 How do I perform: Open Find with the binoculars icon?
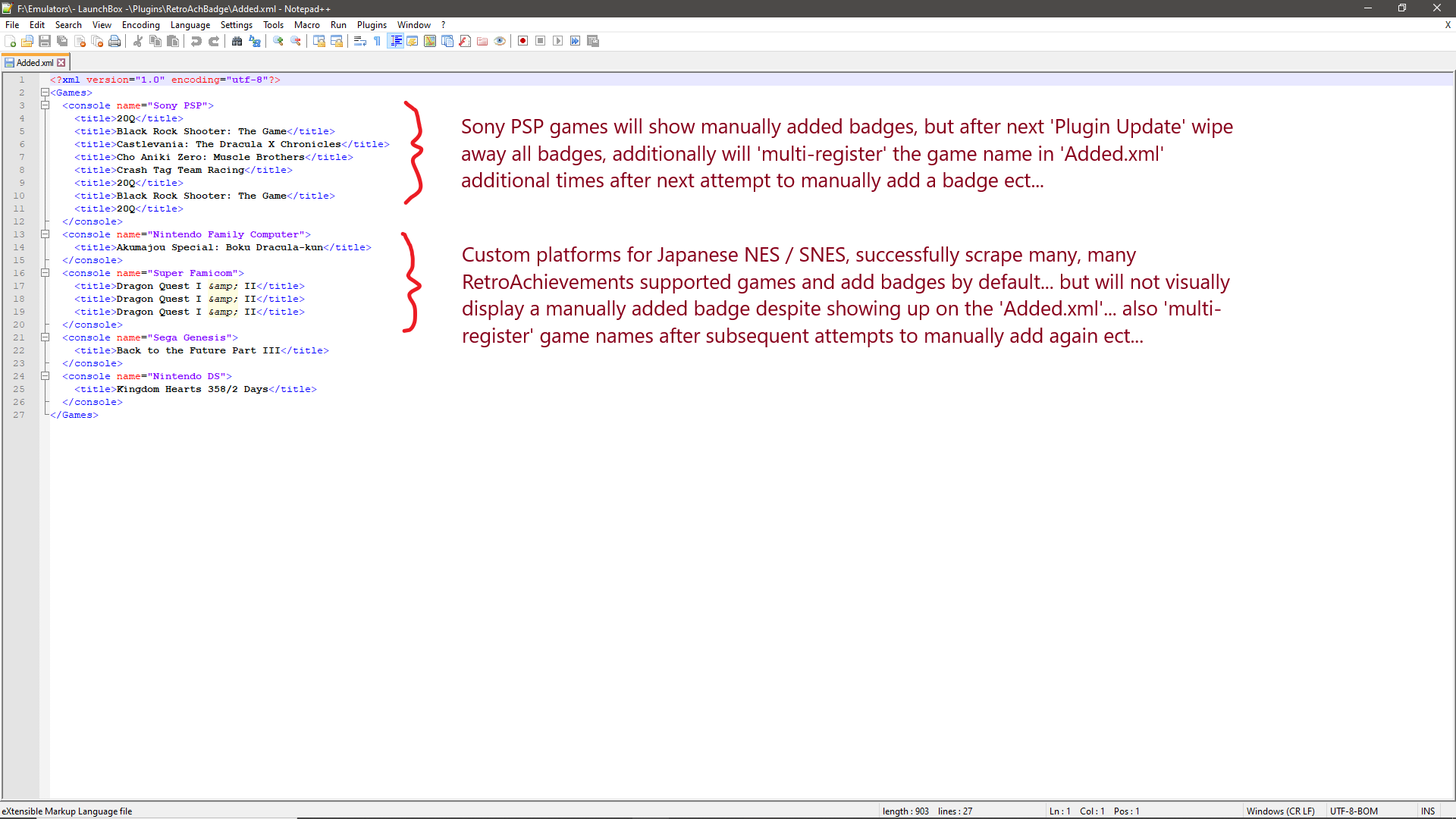[x=237, y=41]
